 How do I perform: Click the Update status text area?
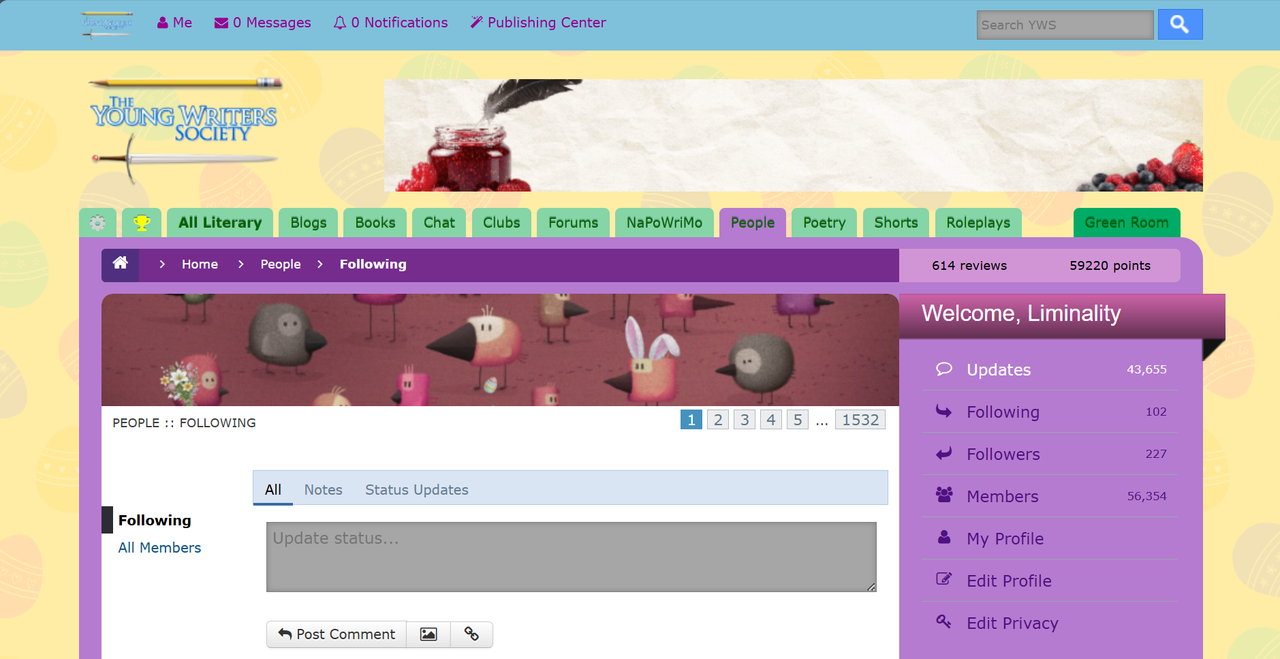click(x=571, y=557)
